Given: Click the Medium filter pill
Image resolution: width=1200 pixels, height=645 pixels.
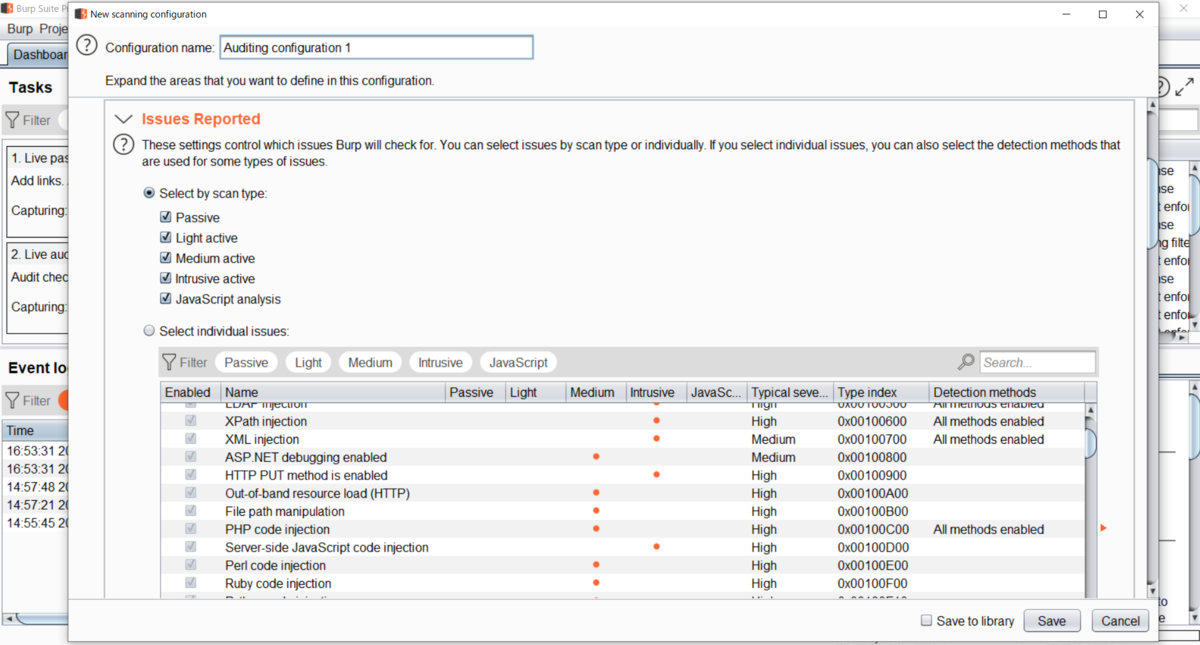Looking at the screenshot, I should [370, 362].
